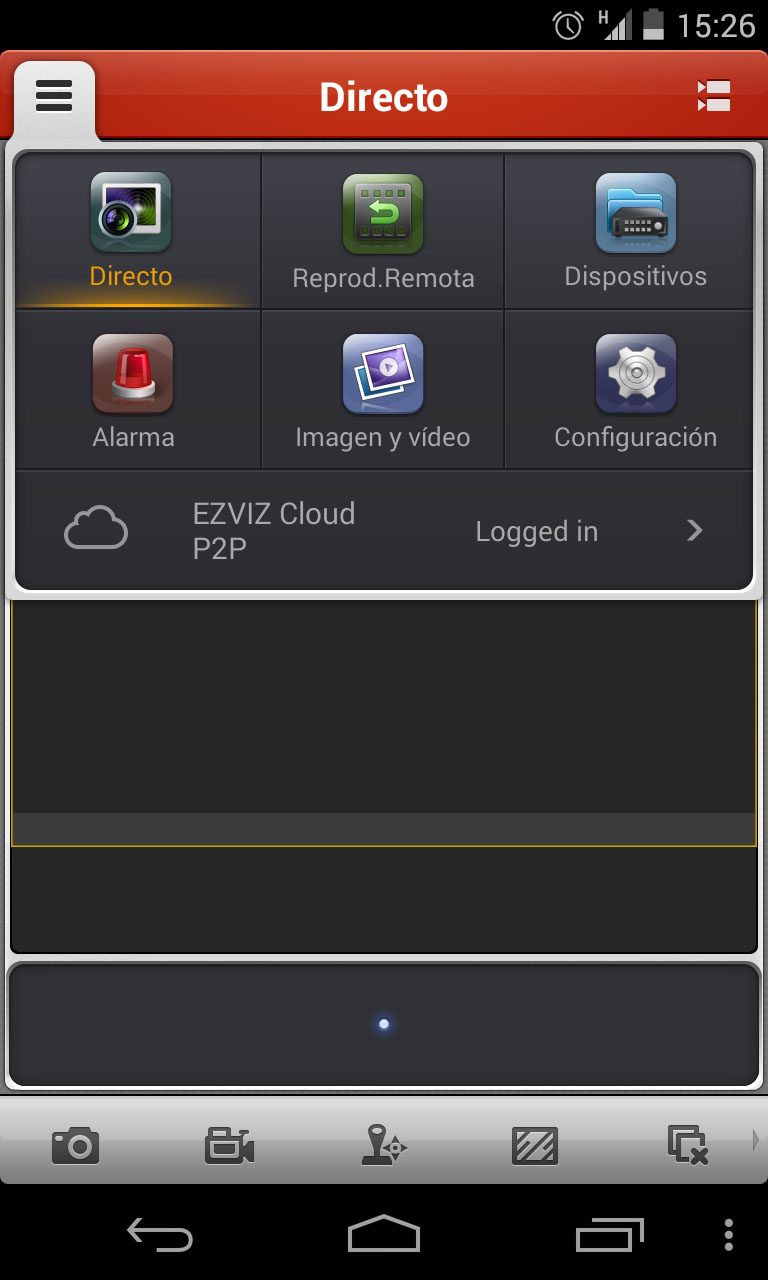Open the Alarma siren icon
Viewport: 768px width, 1280px height.
coord(133,373)
